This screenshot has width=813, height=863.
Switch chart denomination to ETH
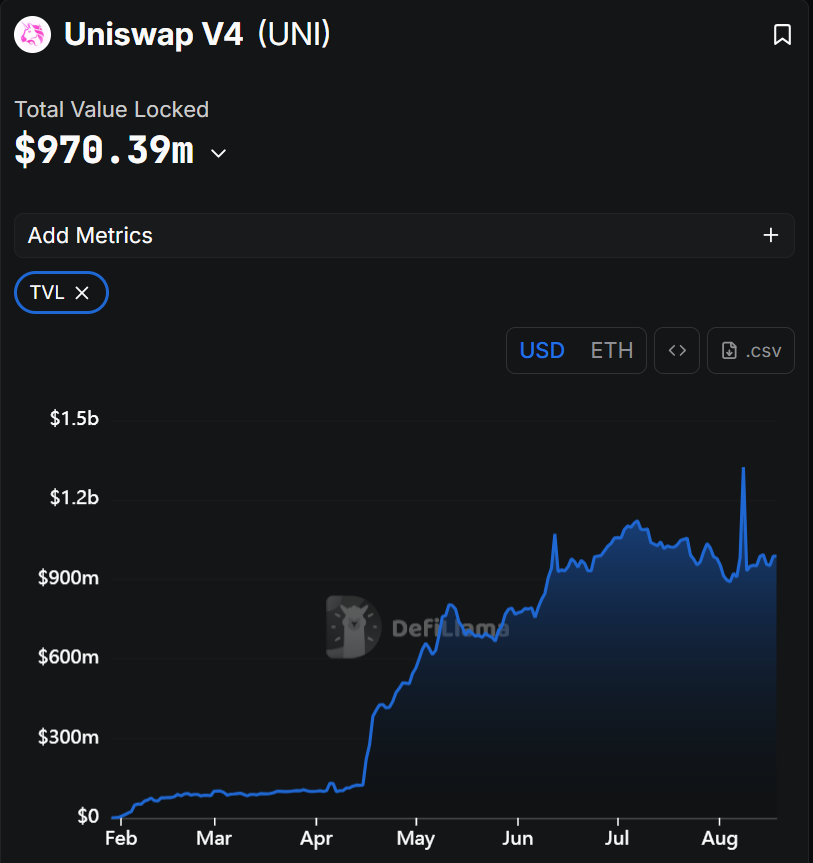(612, 350)
